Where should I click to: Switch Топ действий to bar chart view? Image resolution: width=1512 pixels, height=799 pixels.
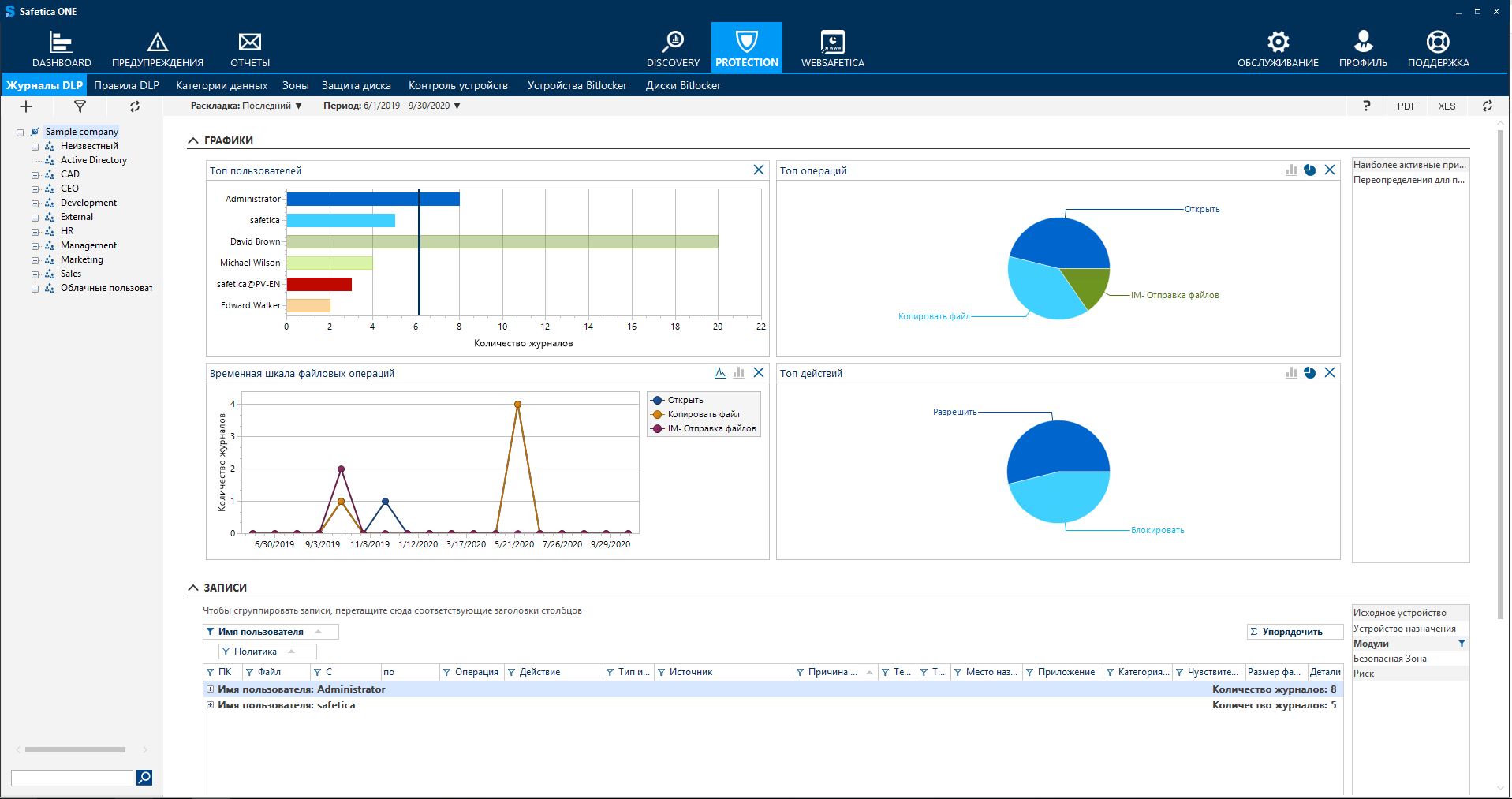(x=1291, y=373)
